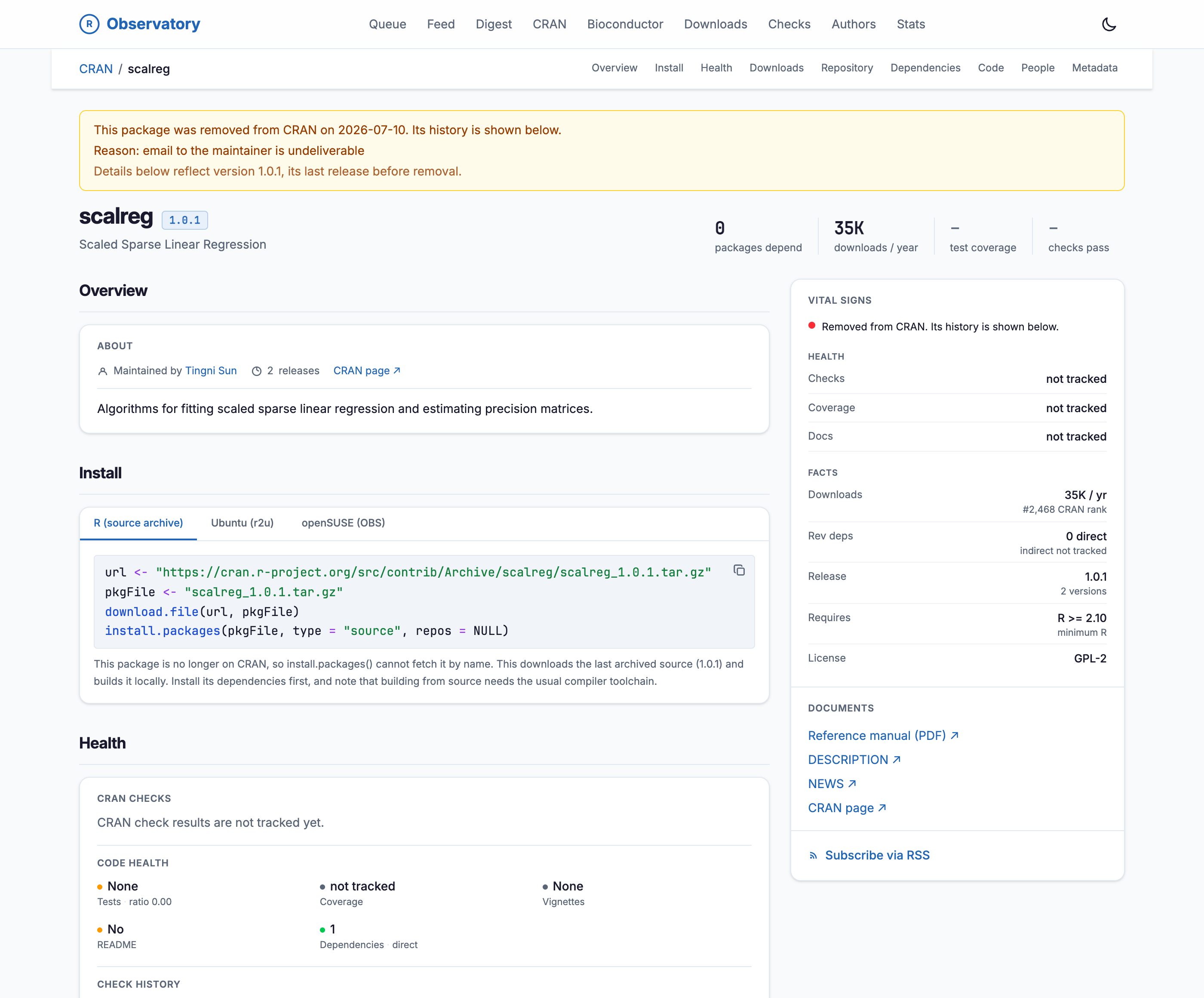Viewport: 1204px width, 998px height.
Task: Open Queue in the top navigation
Action: click(x=387, y=24)
